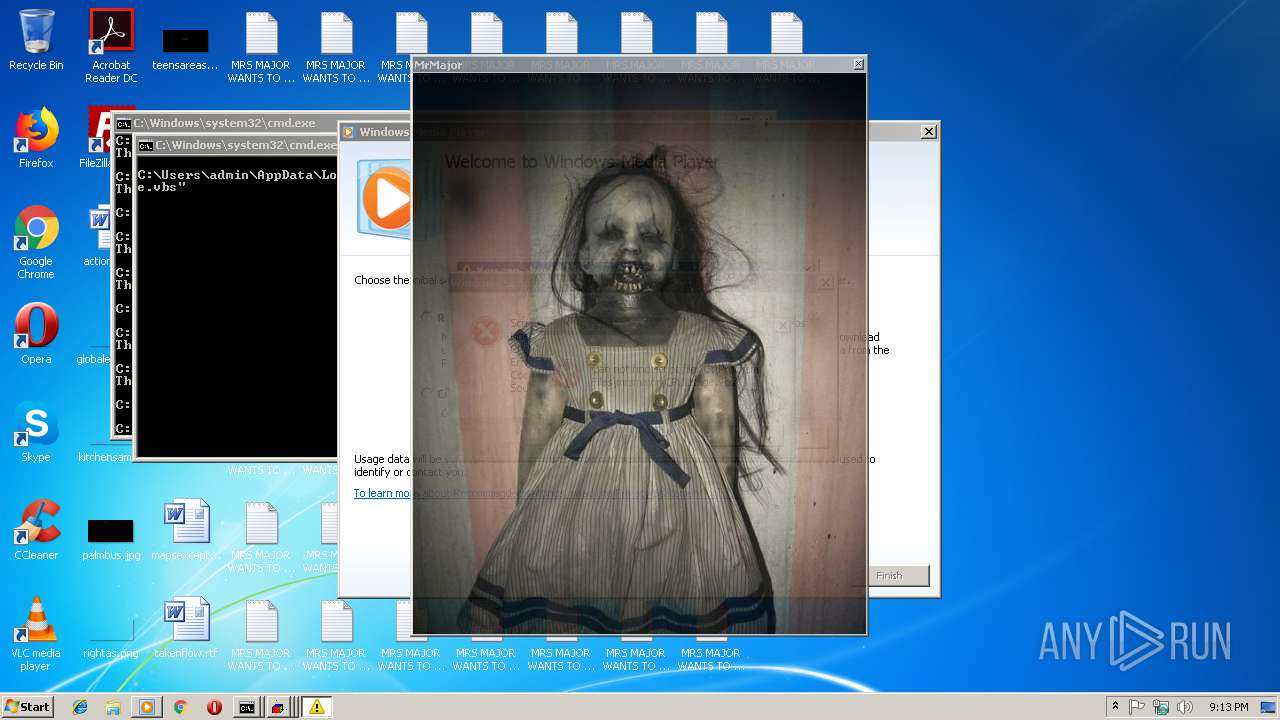Click the colored cube taskbar application
The image size is (1280, 720).
(x=281, y=707)
